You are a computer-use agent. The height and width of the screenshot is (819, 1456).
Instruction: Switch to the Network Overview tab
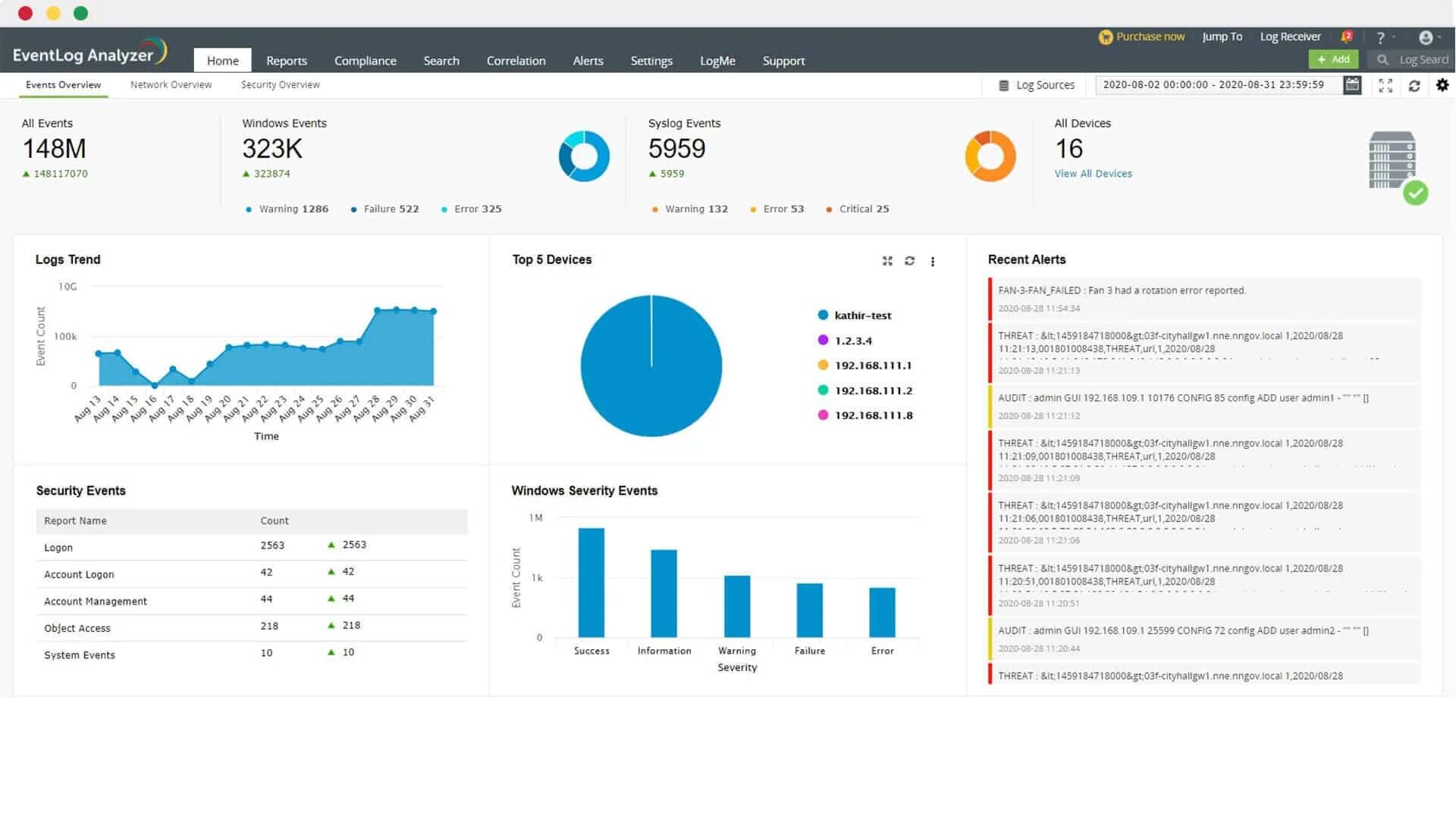[x=171, y=85]
